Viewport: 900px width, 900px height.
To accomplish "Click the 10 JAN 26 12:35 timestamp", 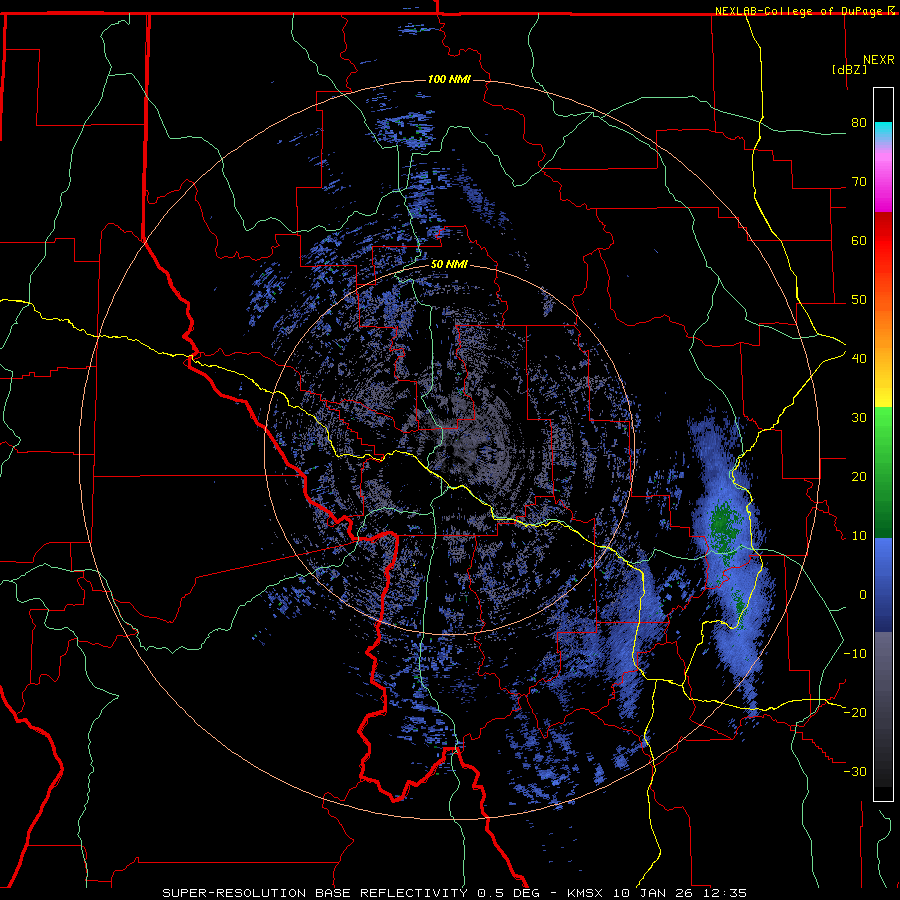I will click(680, 893).
